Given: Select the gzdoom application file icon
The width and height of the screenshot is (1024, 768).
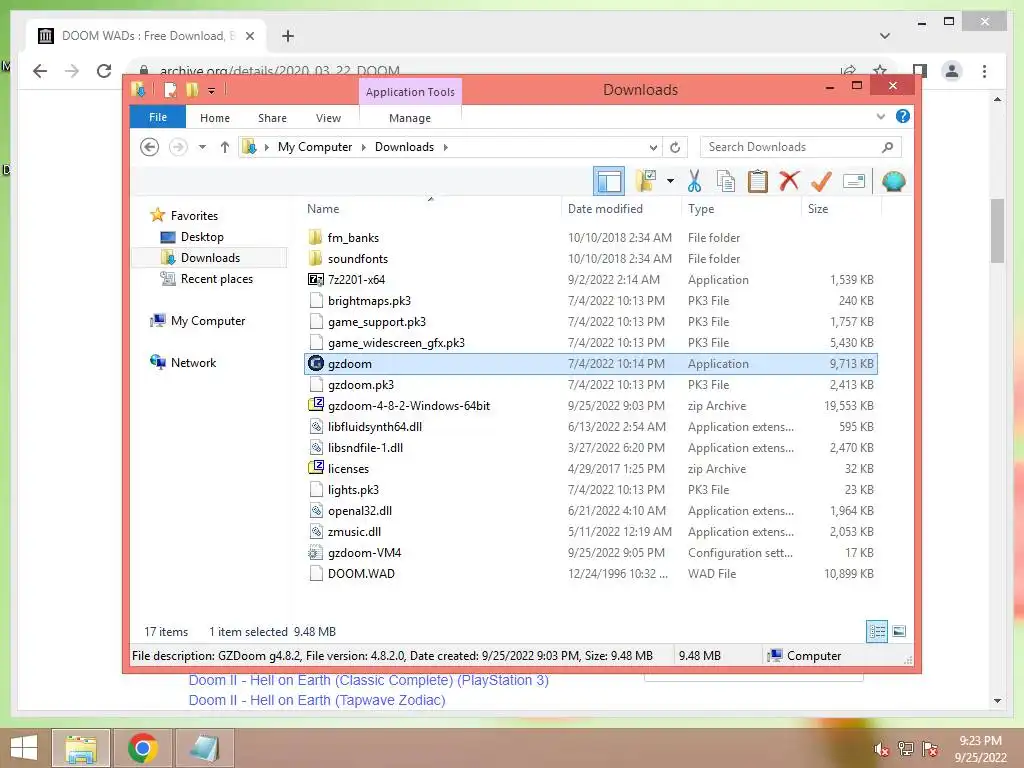Looking at the screenshot, I should [316, 363].
